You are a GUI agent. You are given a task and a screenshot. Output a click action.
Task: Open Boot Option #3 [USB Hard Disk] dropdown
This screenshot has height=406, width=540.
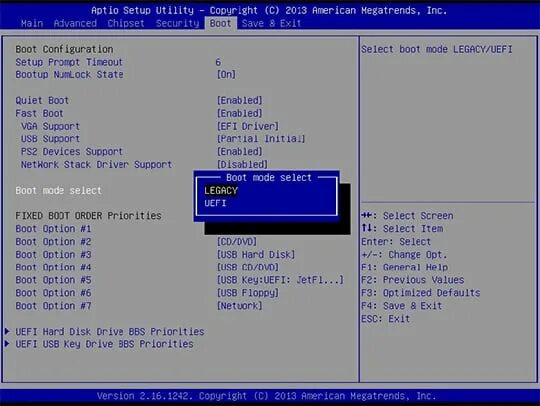point(256,255)
